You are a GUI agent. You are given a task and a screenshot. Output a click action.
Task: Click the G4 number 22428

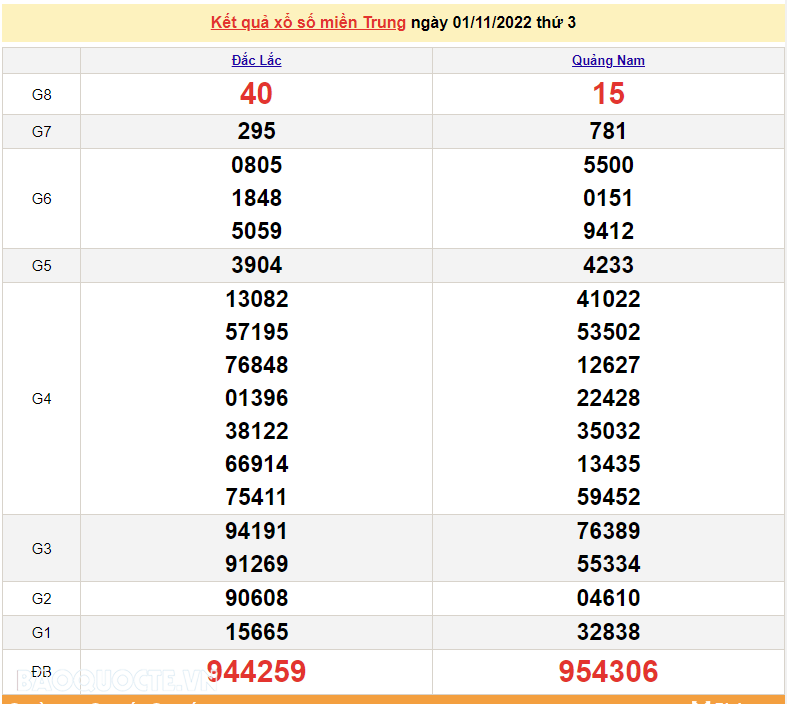(608, 398)
